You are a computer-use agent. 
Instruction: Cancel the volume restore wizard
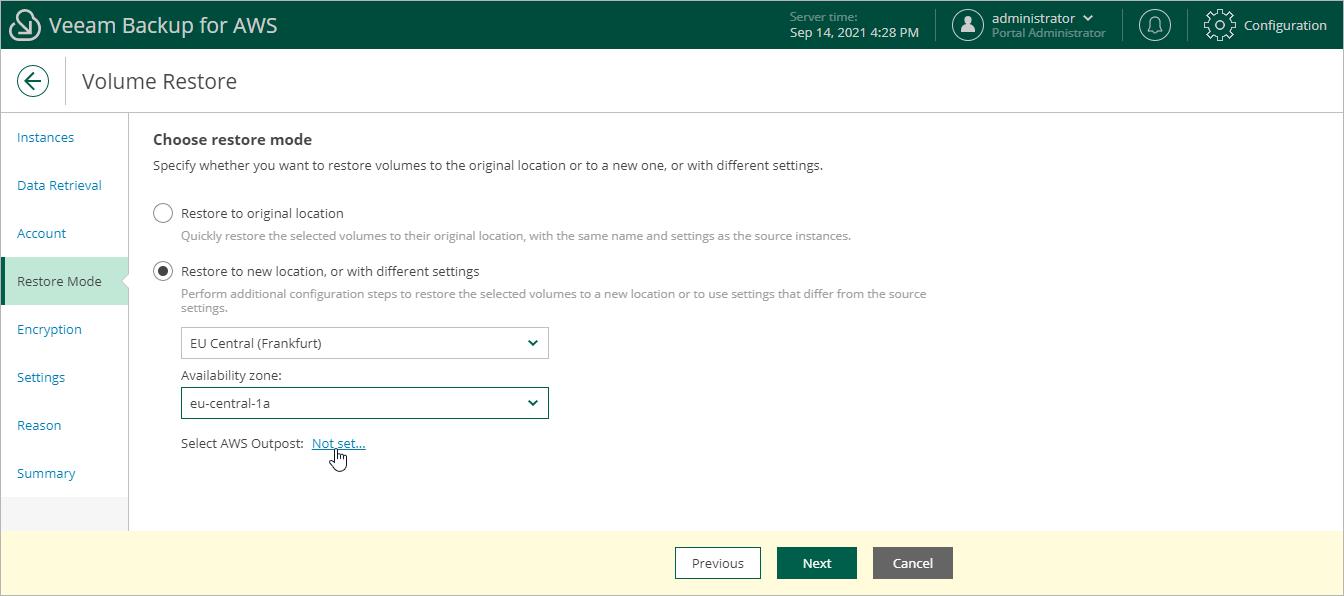coord(912,563)
